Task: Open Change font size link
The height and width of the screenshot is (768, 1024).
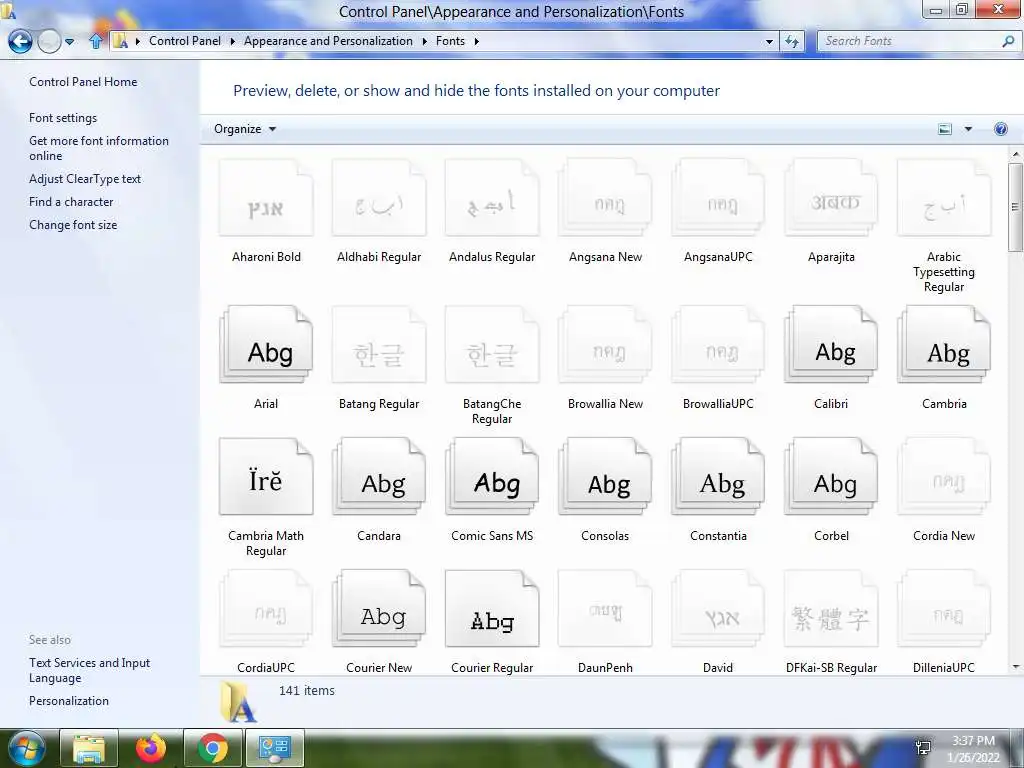Action: (x=73, y=225)
